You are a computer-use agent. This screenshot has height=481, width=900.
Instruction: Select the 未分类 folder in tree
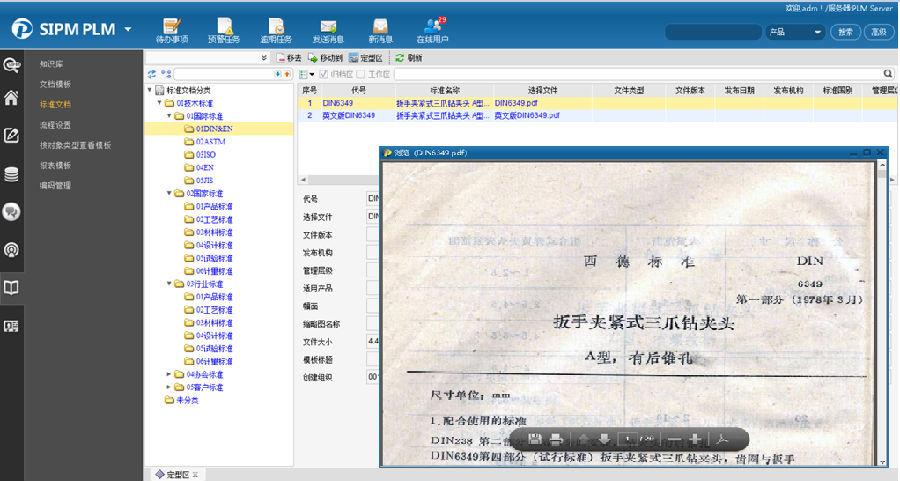[x=181, y=399]
